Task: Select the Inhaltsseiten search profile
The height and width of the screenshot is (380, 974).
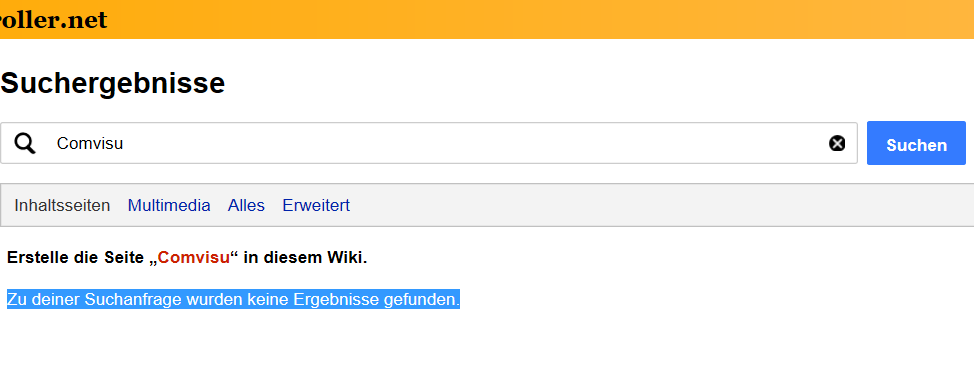Action: [x=62, y=206]
